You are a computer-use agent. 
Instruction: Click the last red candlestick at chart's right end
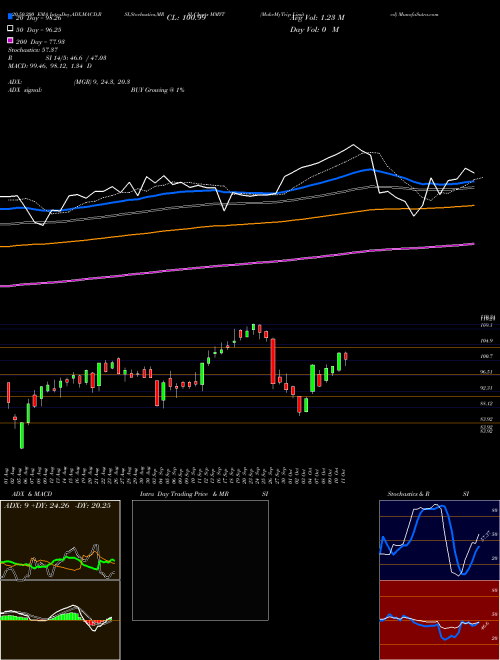point(346,357)
